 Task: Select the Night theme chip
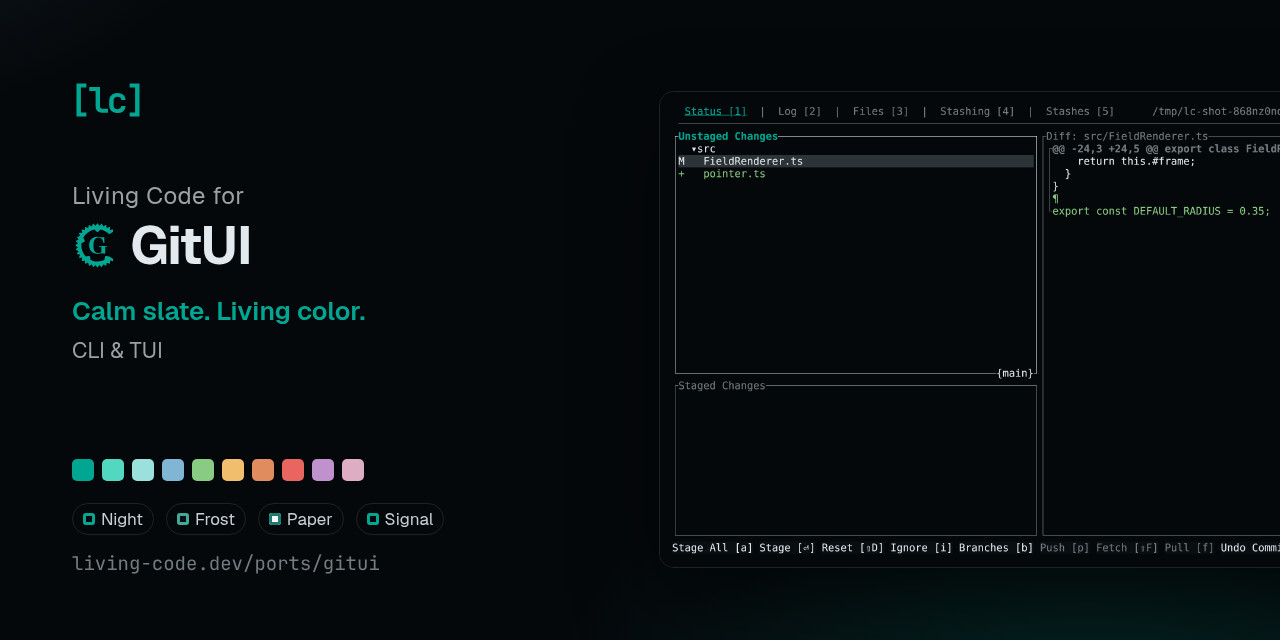click(x=113, y=519)
